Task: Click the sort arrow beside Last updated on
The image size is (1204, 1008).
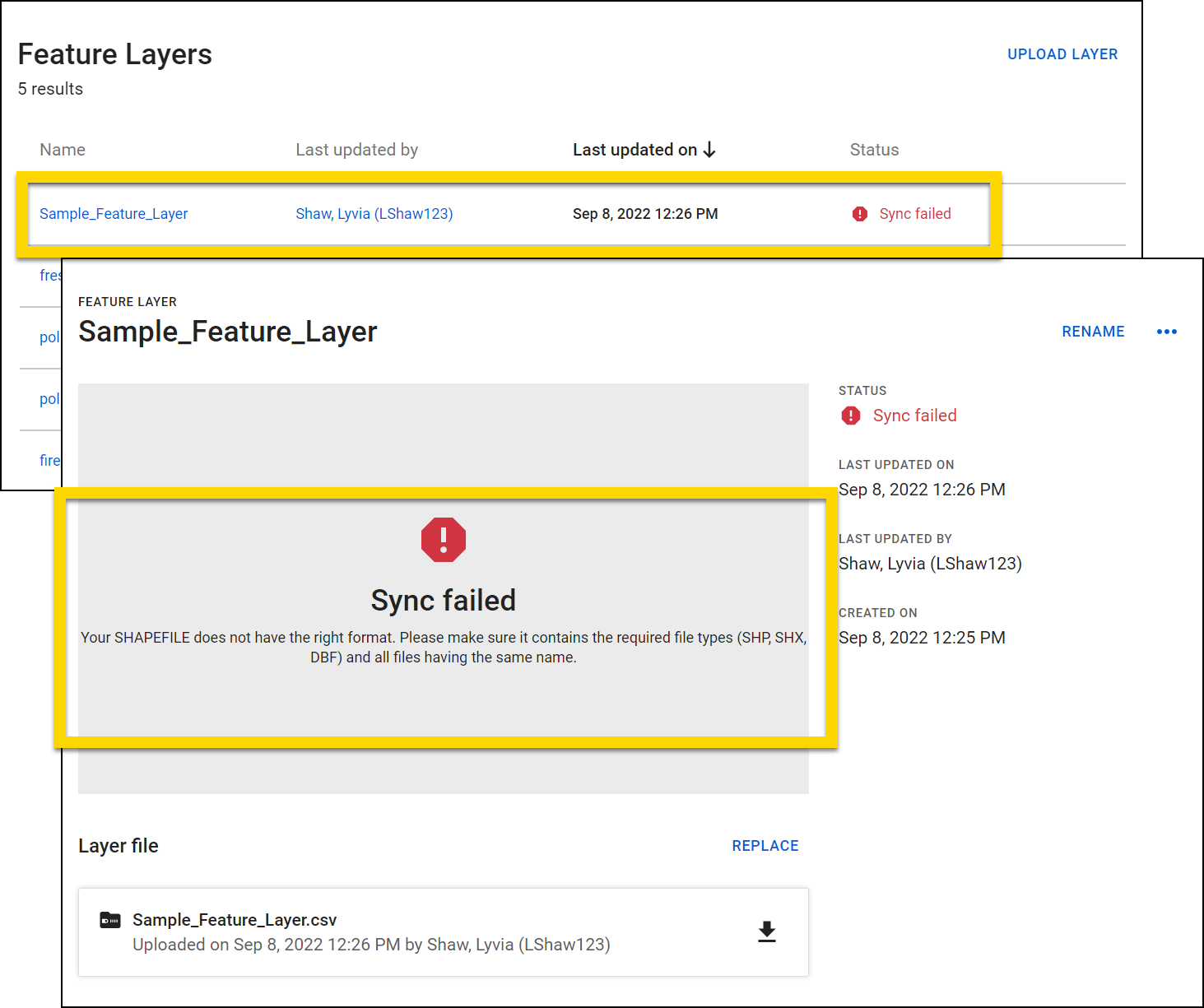Action: [709, 149]
